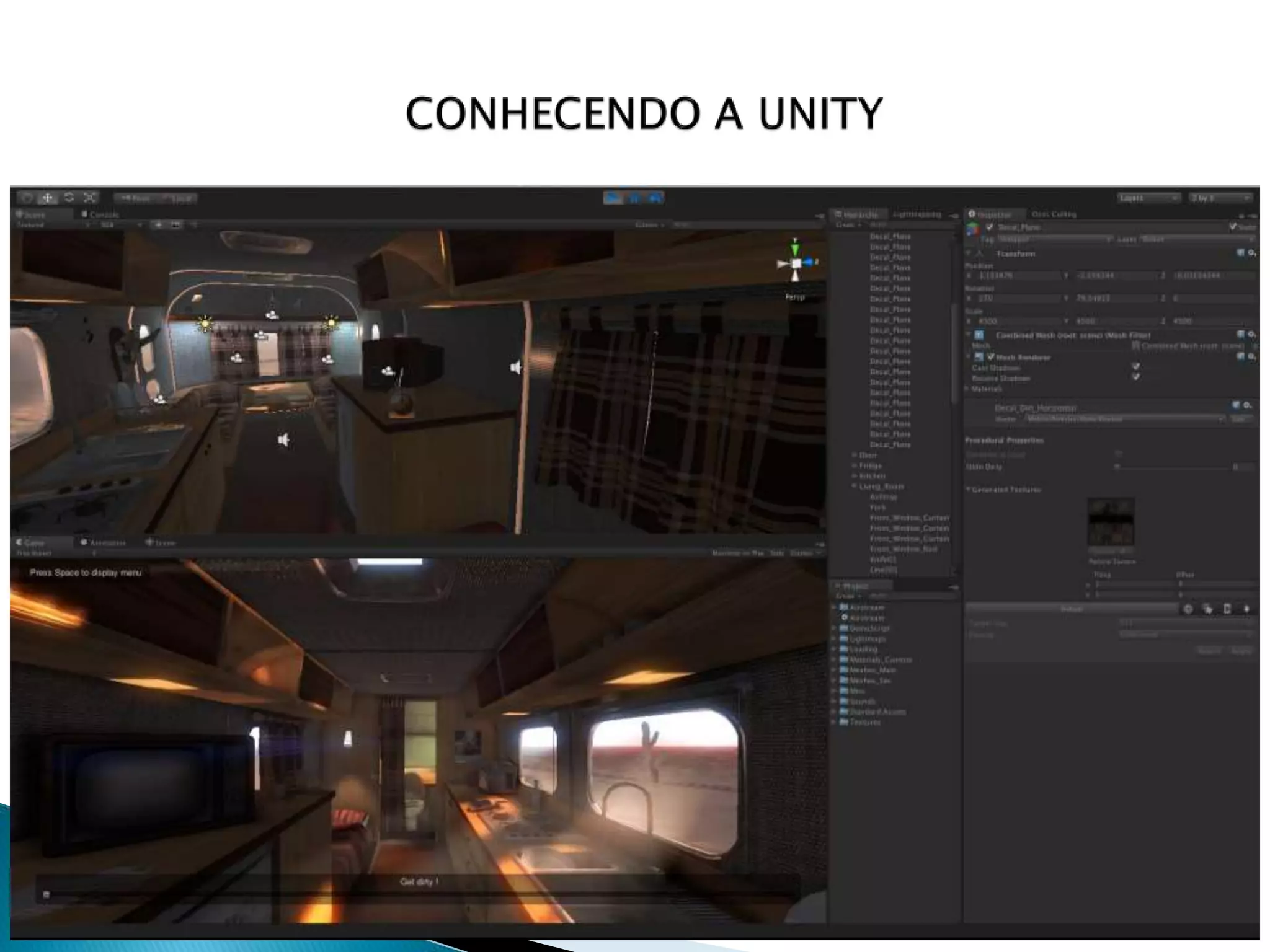Toggle Mesh Renderer enabled checkbox
Image resolution: width=1270 pixels, height=952 pixels.
[990, 357]
